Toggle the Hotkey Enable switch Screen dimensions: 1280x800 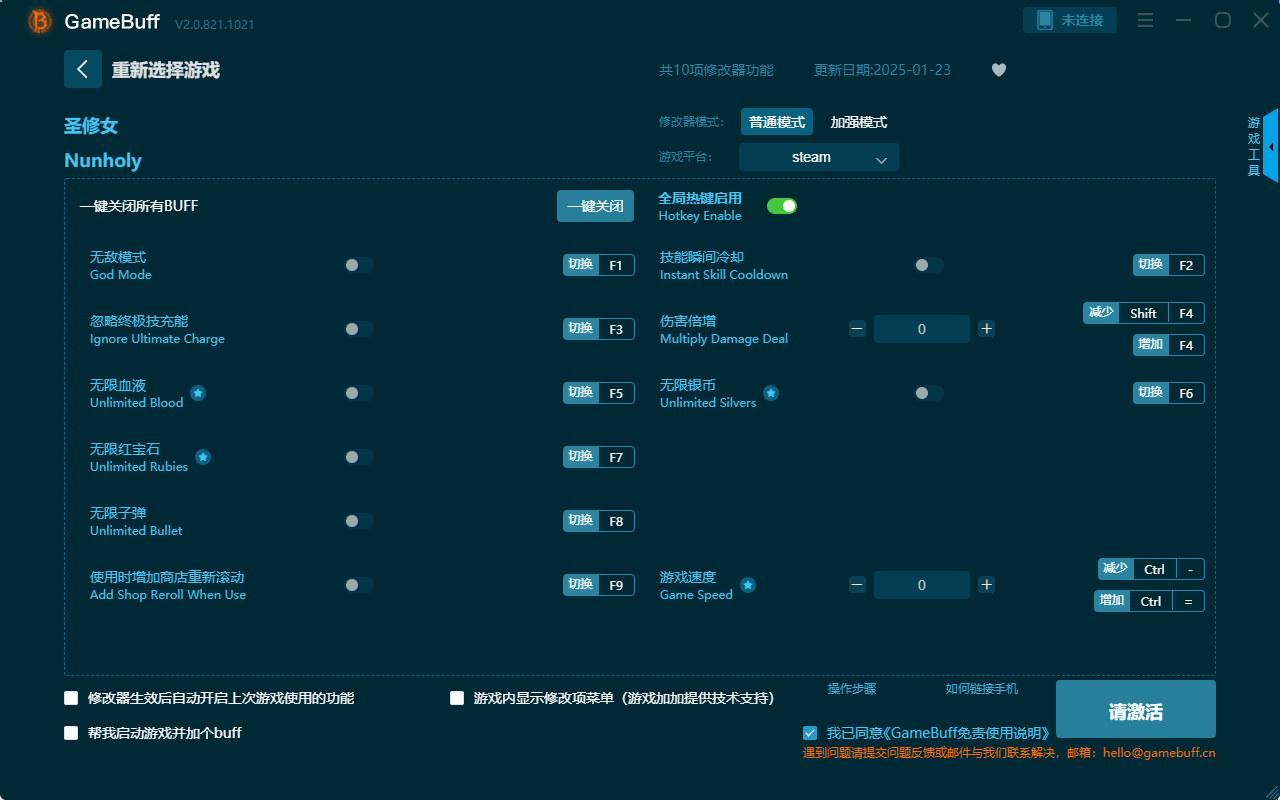[782, 205]
